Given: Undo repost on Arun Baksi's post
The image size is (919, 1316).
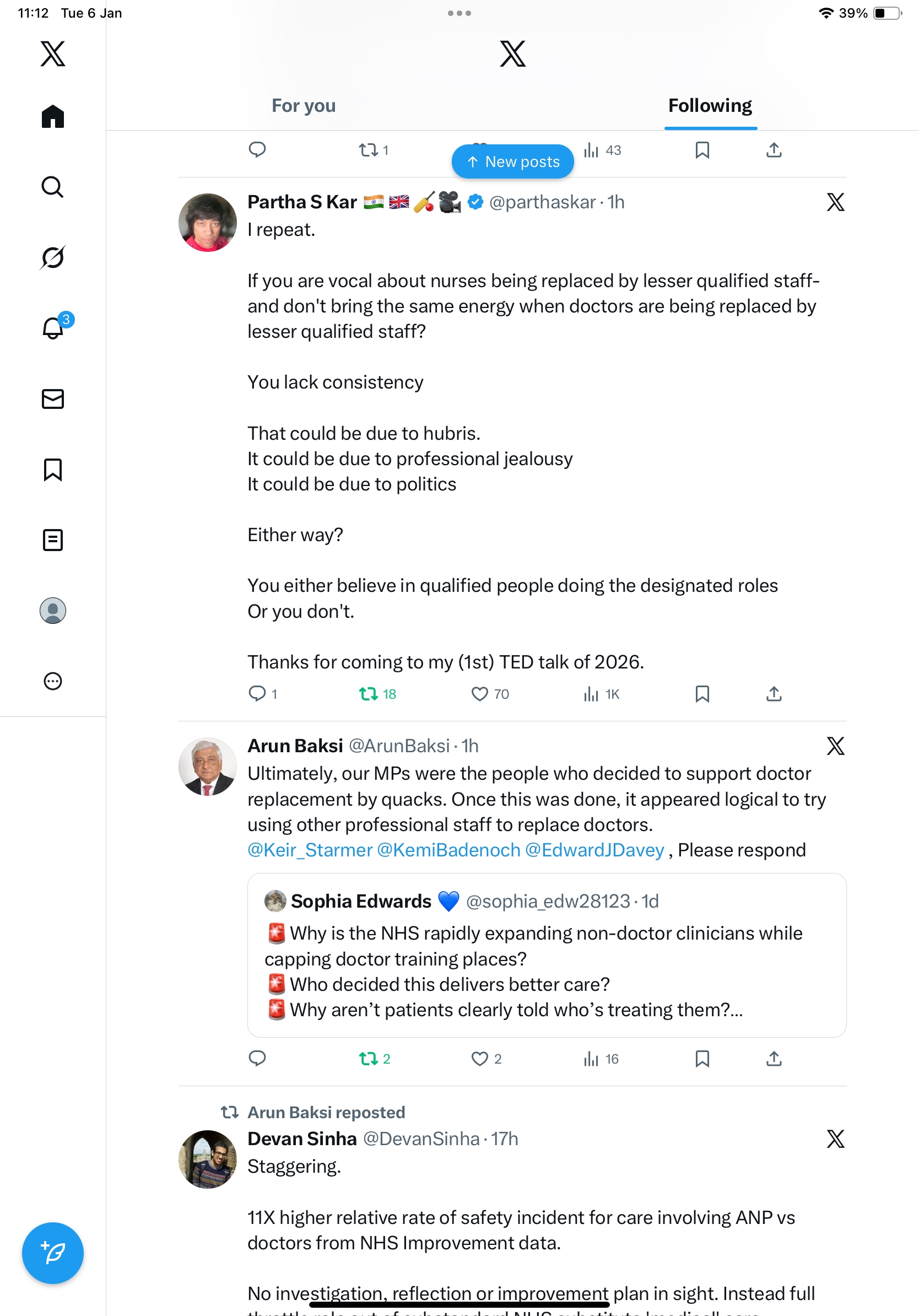Looking at the screenshot, I should tap(369, 1059).
